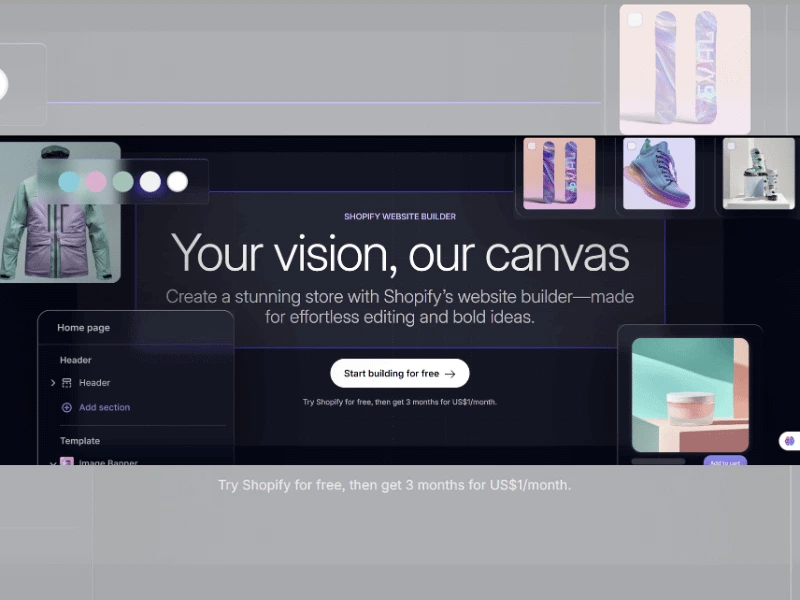Choose the sage green color swatch
The height and width of the screenshot is (600, 800).
pos(123,182)
